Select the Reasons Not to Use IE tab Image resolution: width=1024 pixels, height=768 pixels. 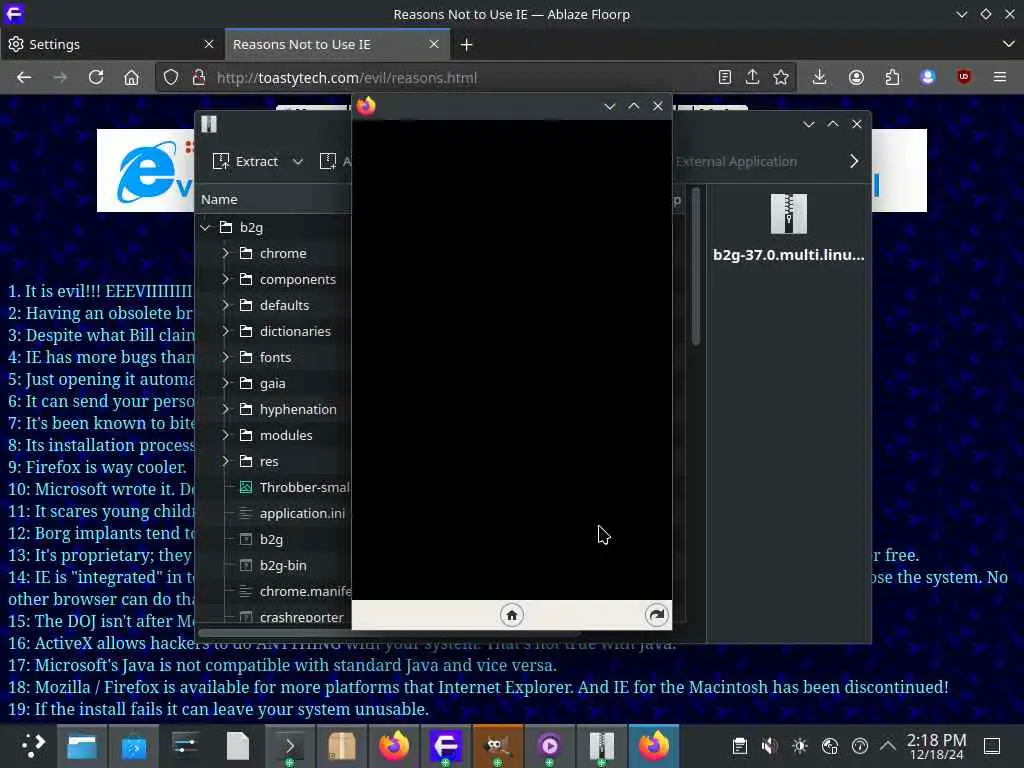337,44
